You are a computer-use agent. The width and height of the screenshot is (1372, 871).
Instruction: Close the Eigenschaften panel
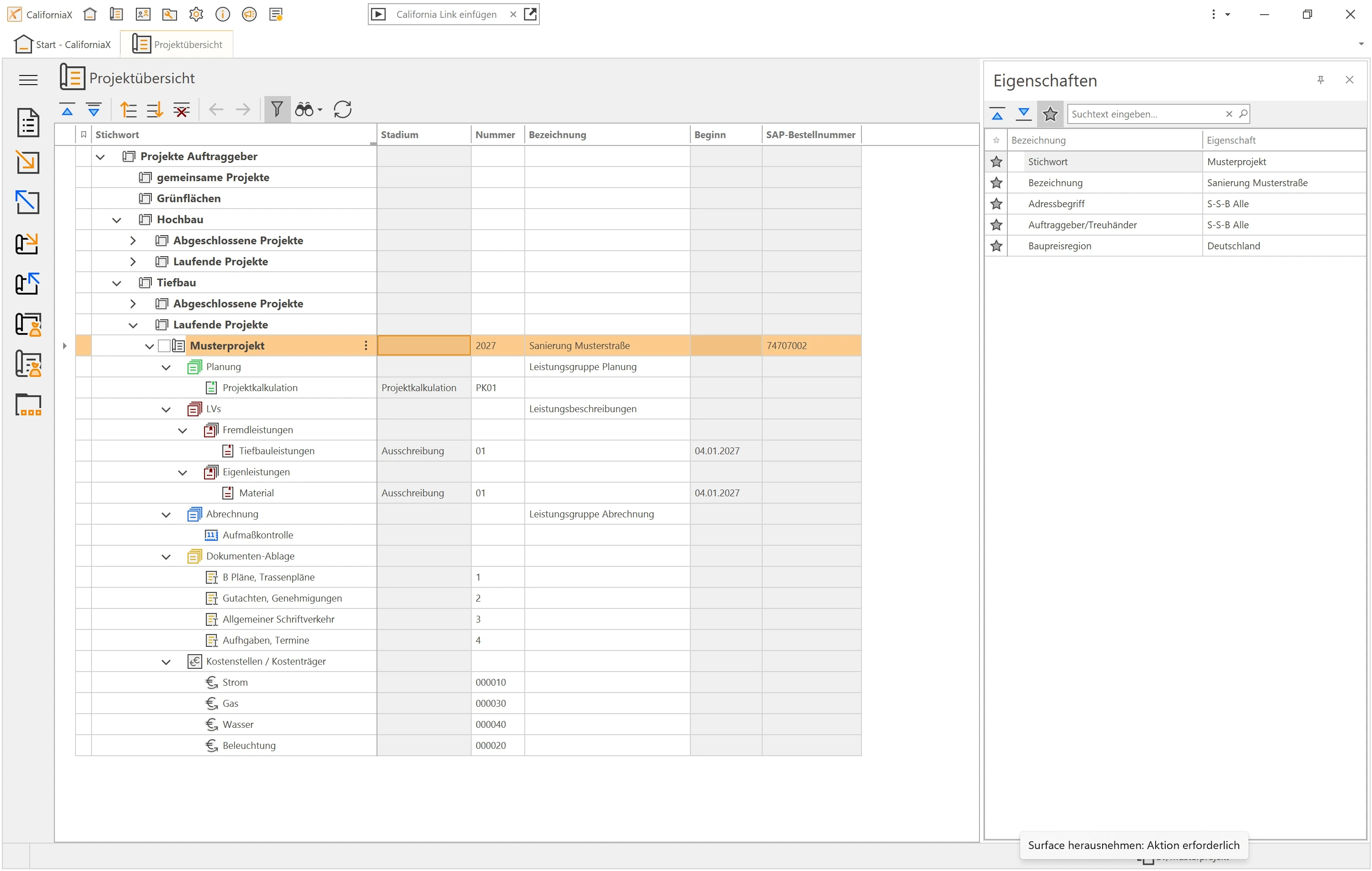click(1349, 80)
